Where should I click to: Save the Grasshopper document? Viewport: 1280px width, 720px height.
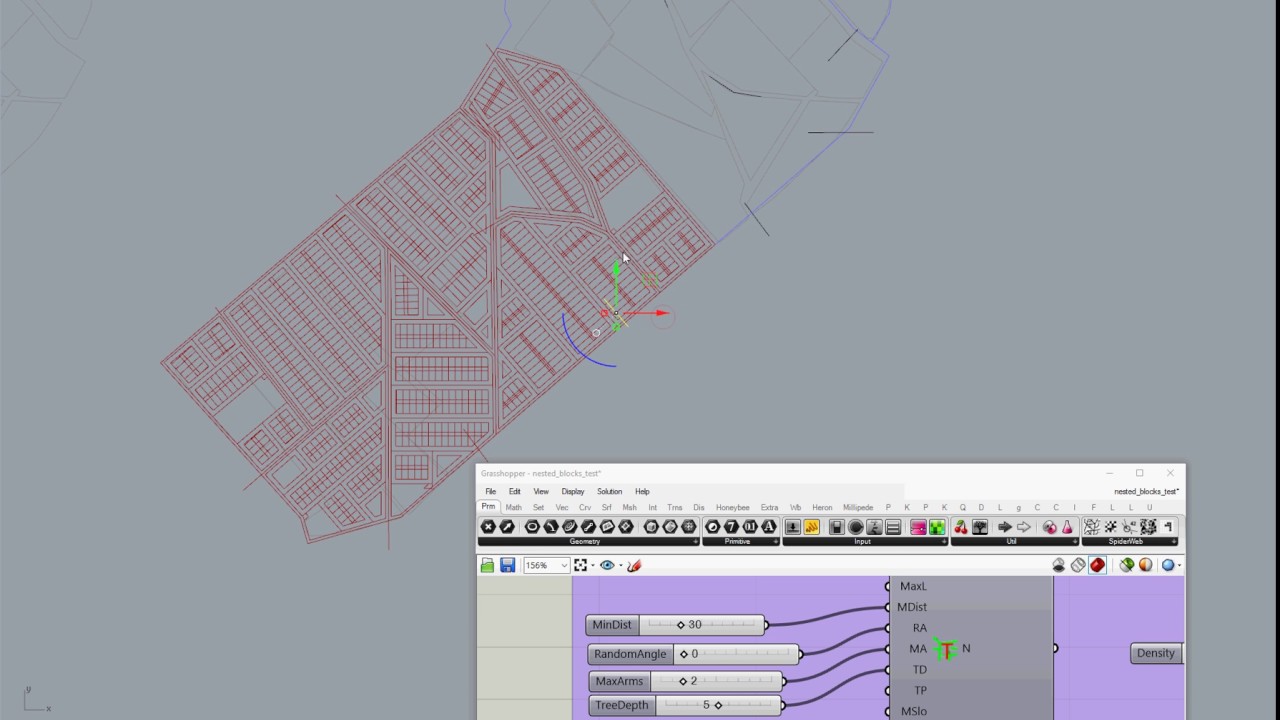click(507, 565)
